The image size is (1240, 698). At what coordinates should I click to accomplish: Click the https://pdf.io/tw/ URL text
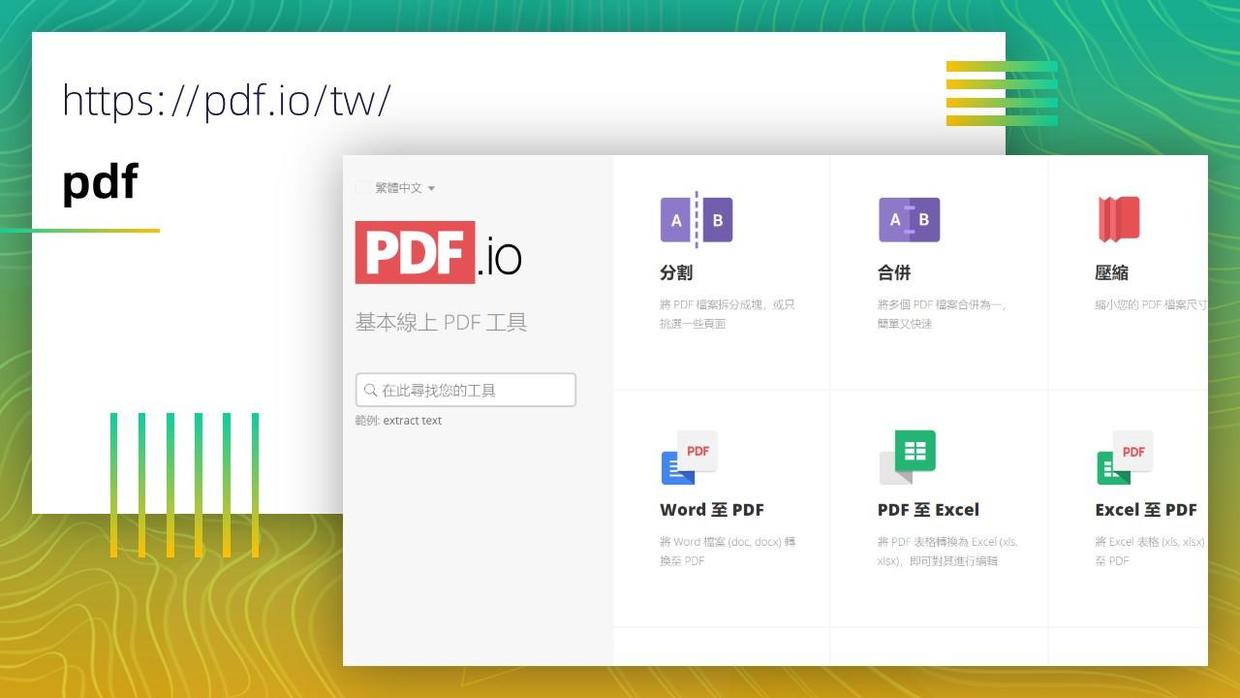(x=226, y=100)
